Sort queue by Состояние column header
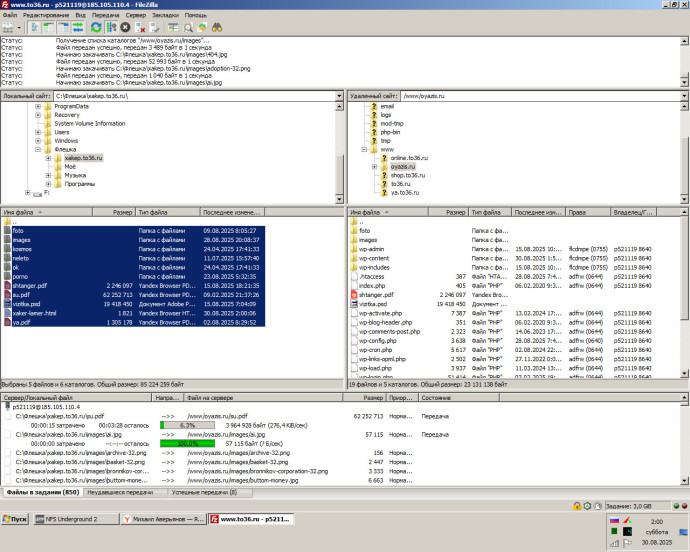This screenshot has height=552, width=690. click(459, 397)
